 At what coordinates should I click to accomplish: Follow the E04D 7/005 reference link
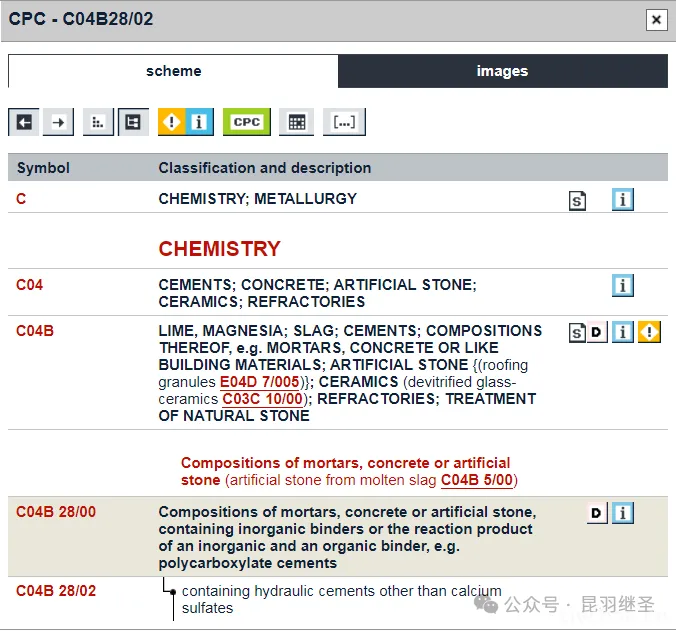(259, 382)
